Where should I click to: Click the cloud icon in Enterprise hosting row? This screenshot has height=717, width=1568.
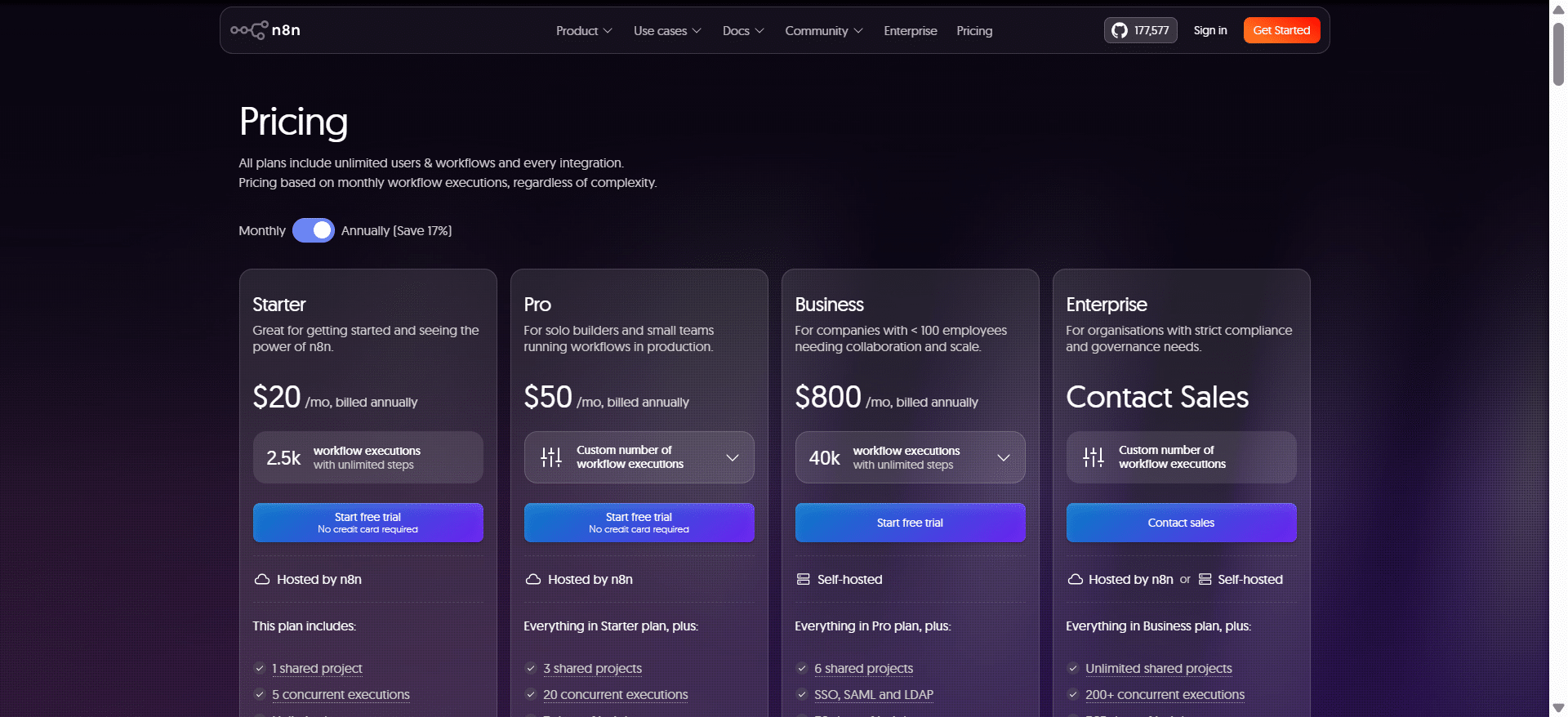coord(1076,579)
